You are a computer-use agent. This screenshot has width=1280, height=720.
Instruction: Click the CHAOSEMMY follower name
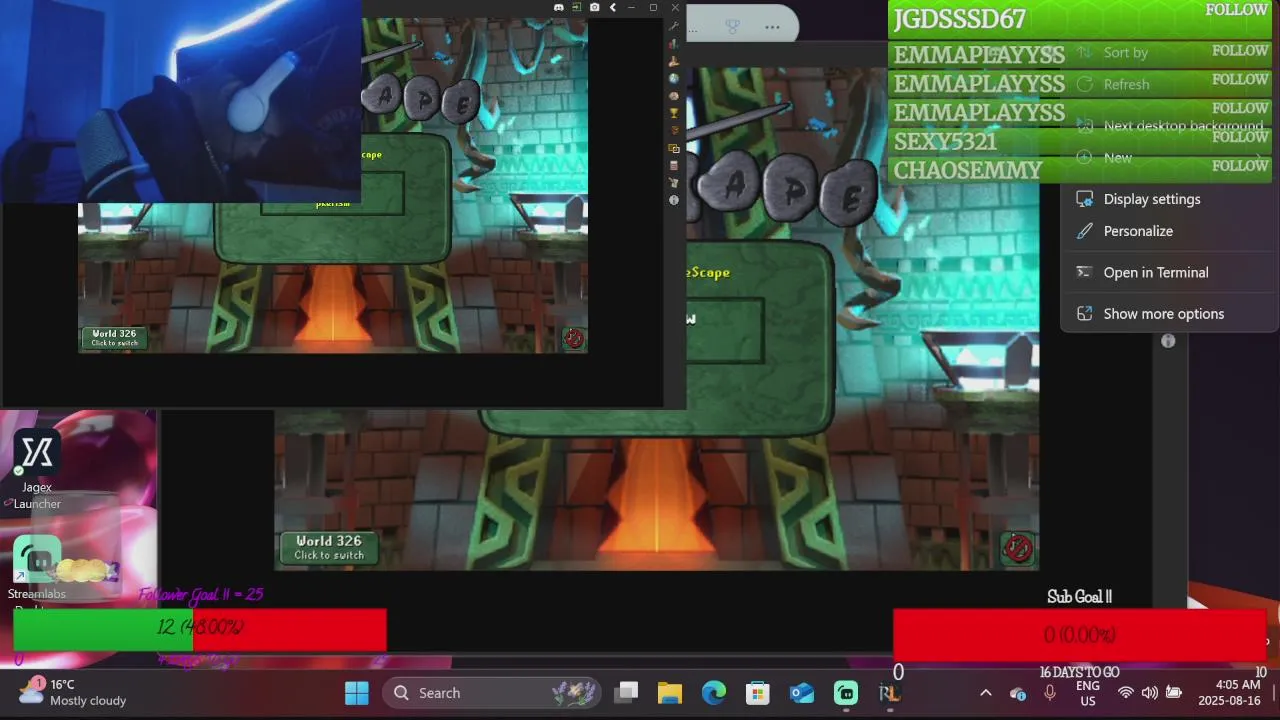[x=968, y=170]
